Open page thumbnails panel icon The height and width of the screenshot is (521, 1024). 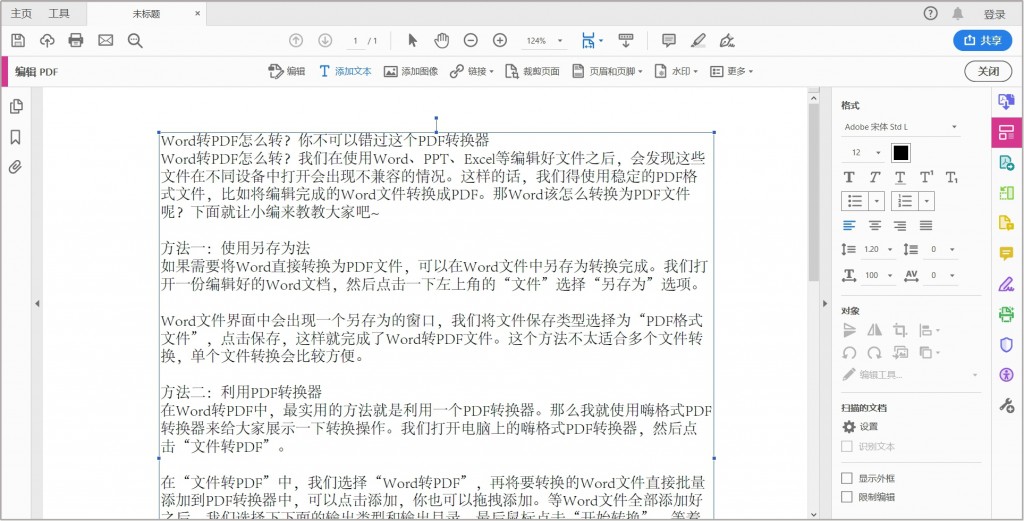pos(16,106)
